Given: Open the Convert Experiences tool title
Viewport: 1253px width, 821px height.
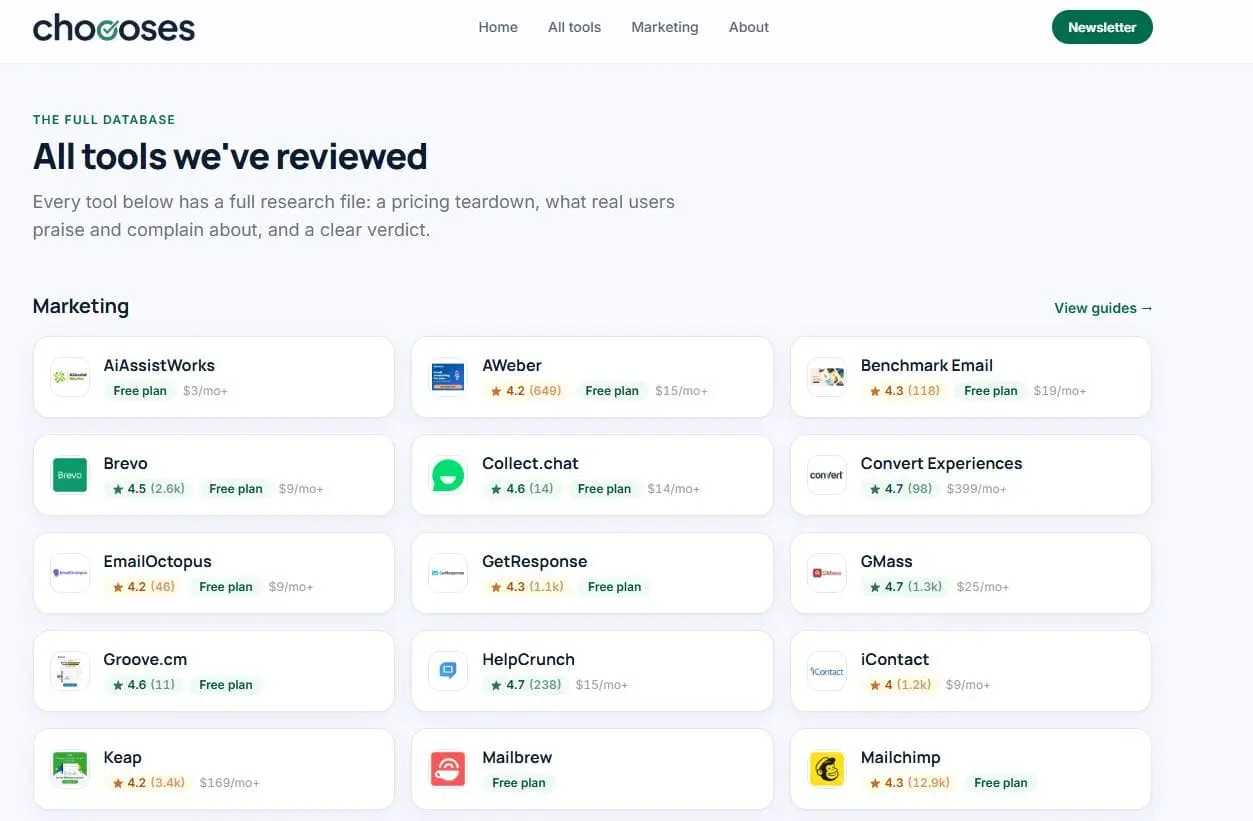Looking at the screenshot, I should point(942,463).
